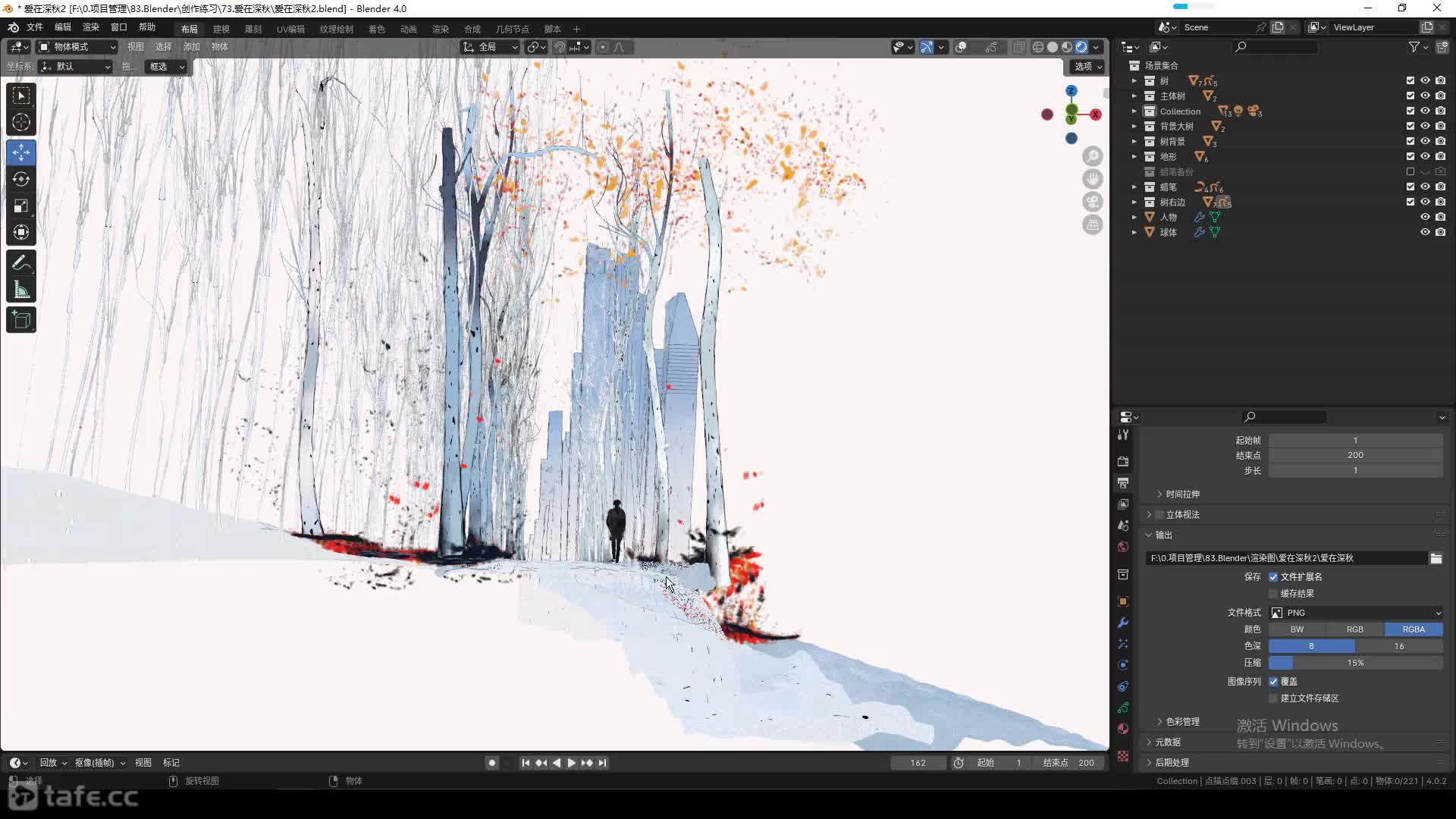Viewport: 1456px width, 819px height.
Task: Select the Move tool
Action: (21, 152)
